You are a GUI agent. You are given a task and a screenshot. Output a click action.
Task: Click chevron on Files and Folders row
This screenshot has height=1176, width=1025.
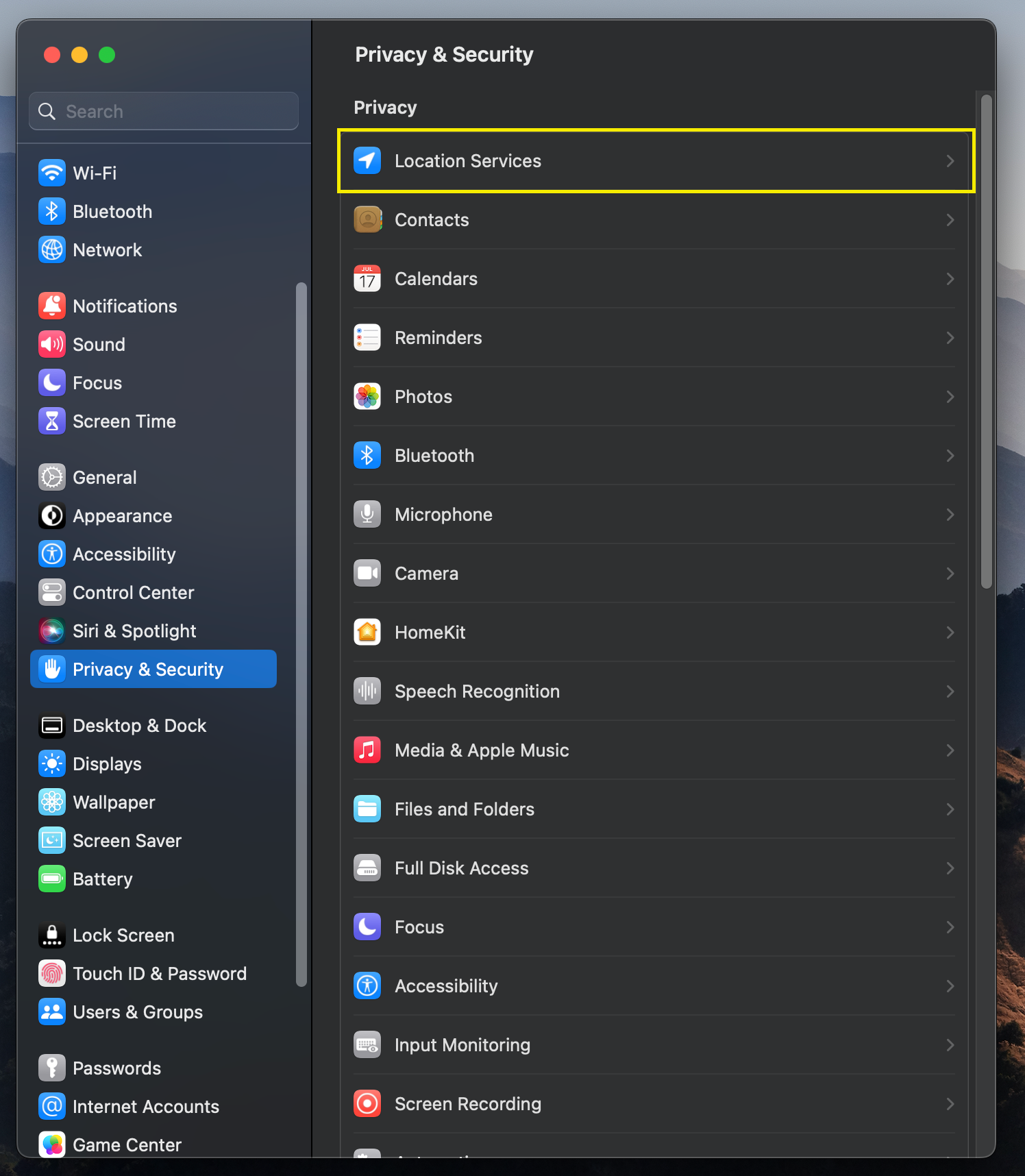[x=950, y=809]
